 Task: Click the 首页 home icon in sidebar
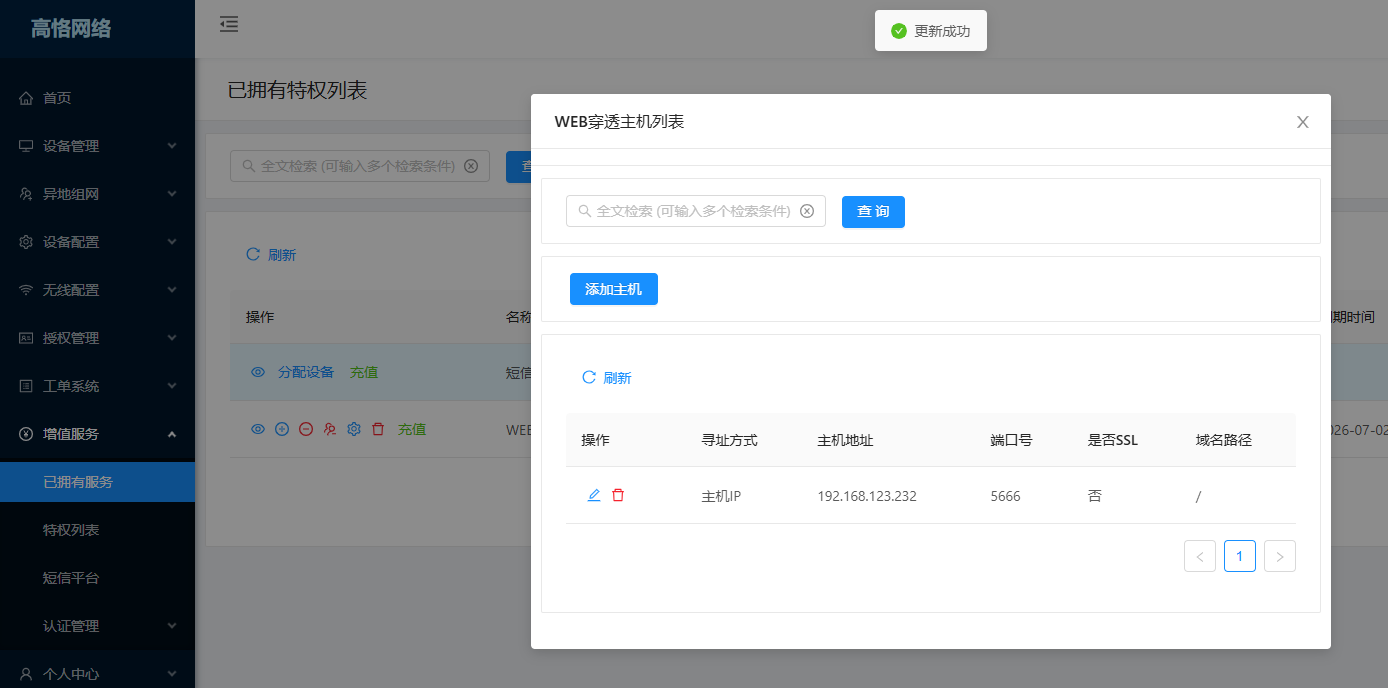click(x=26, y=98)
